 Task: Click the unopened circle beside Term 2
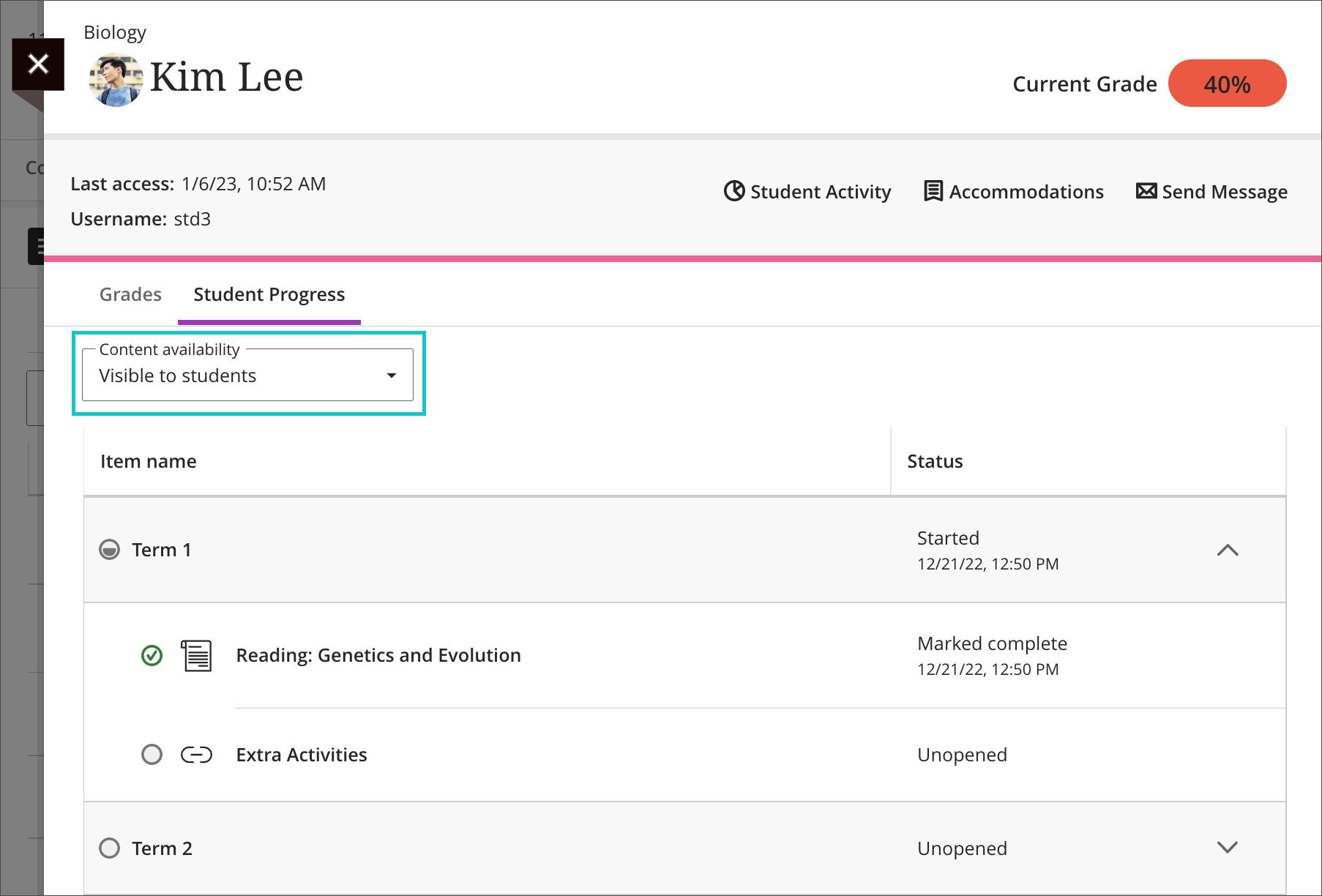coord(109,848)
